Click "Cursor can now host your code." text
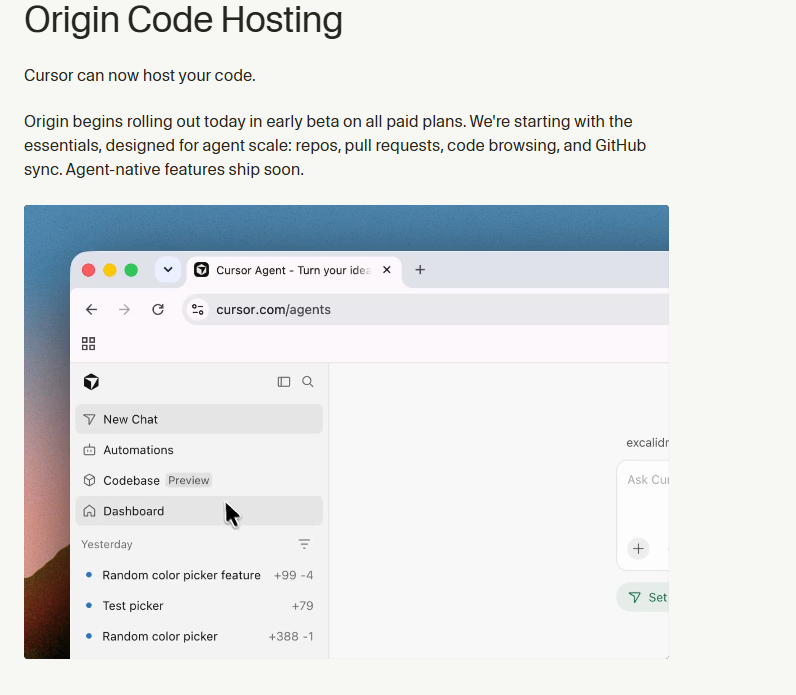This screenshot has height=695, width=796. pyautogui.click(x=140, y=76)
